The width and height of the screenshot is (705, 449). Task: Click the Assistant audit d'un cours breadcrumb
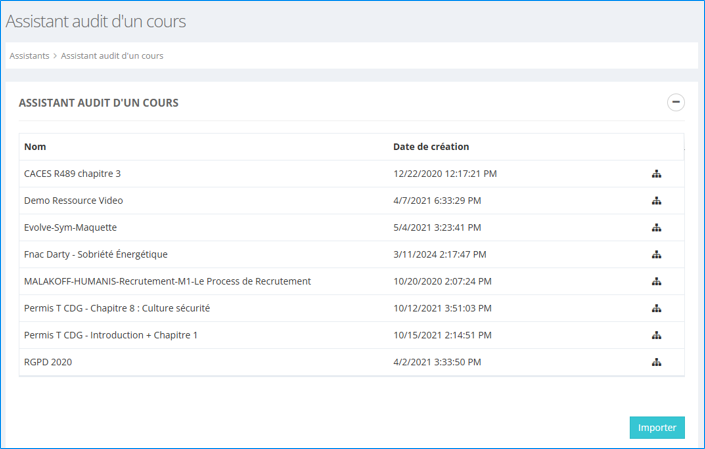pyautogui.click(x=112, y=56)
